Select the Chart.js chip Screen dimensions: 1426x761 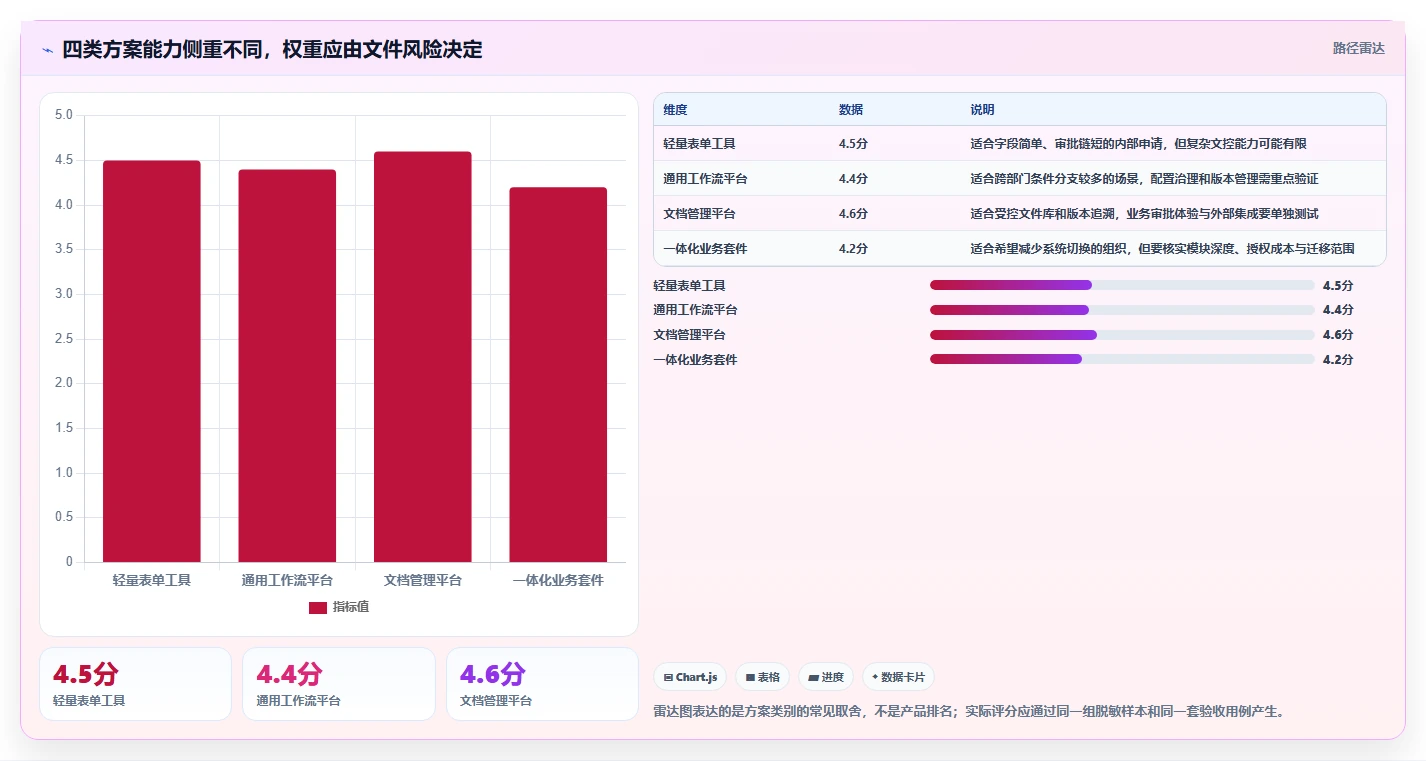tap(690, 677)
